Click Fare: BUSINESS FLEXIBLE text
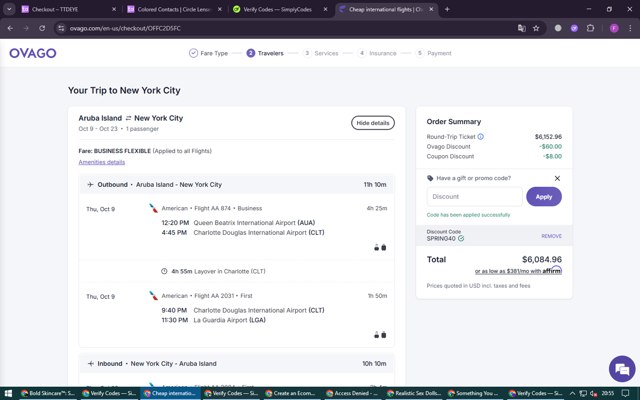This screenshot has height=400, width=640. 115,151
